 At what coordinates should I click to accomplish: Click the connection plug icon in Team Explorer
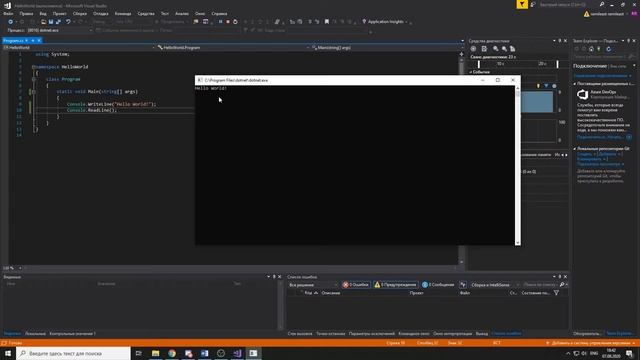[x=599, y=49]
